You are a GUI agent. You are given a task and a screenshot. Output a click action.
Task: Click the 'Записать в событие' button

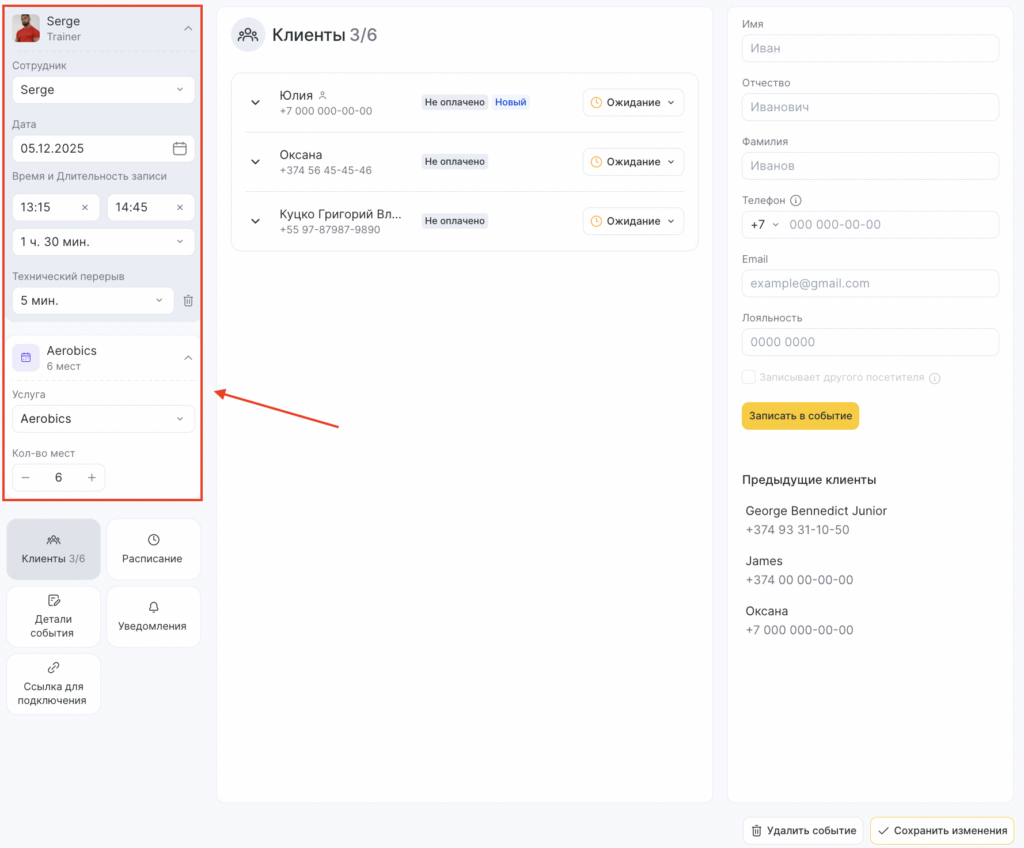click(800, 416)
